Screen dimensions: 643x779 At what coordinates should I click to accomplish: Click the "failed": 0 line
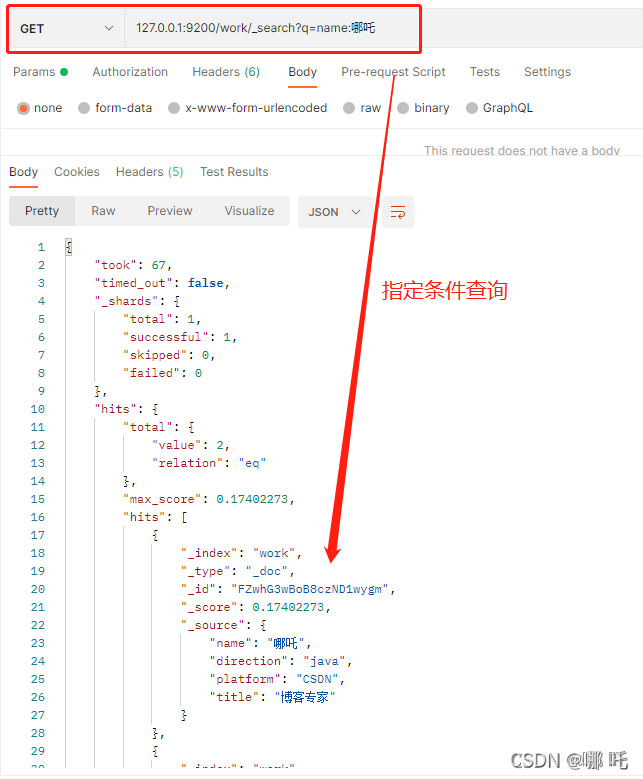(162, 373)
